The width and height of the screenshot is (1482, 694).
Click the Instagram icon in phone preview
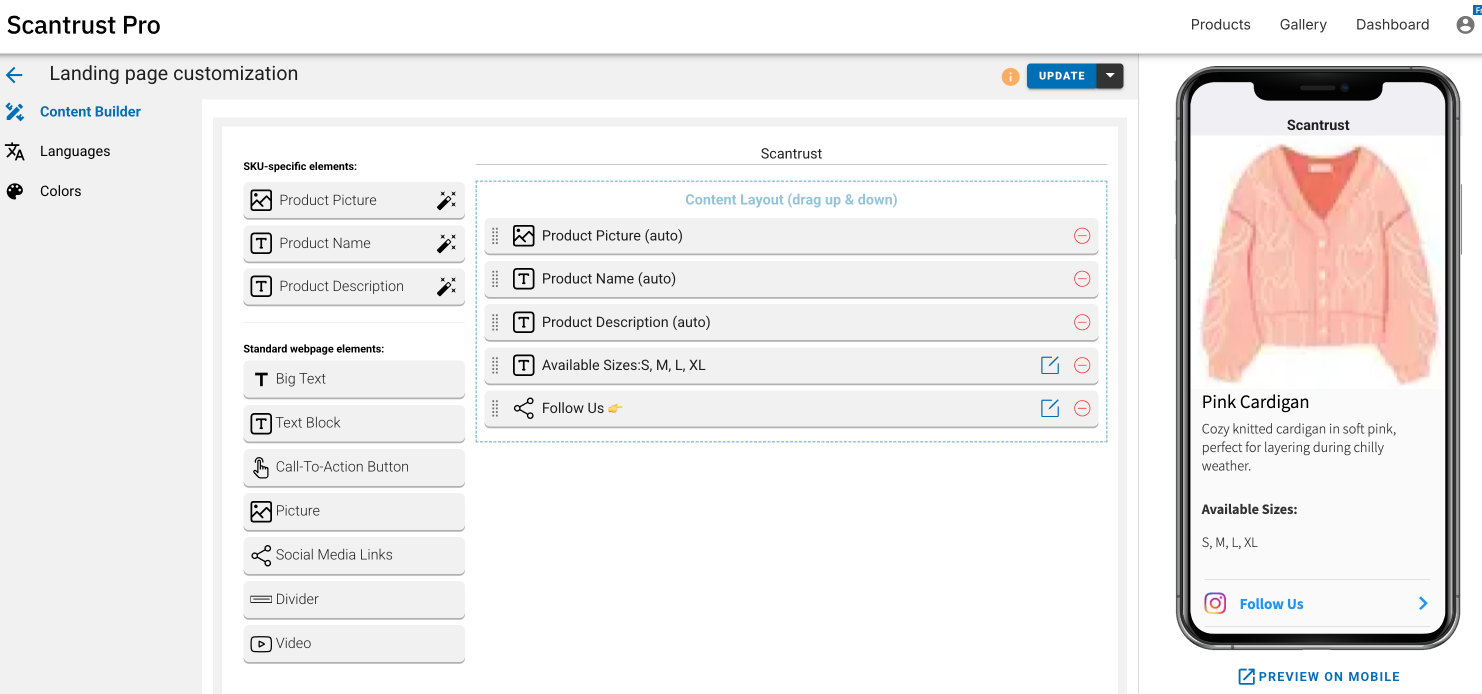(x=1215, y=603)
